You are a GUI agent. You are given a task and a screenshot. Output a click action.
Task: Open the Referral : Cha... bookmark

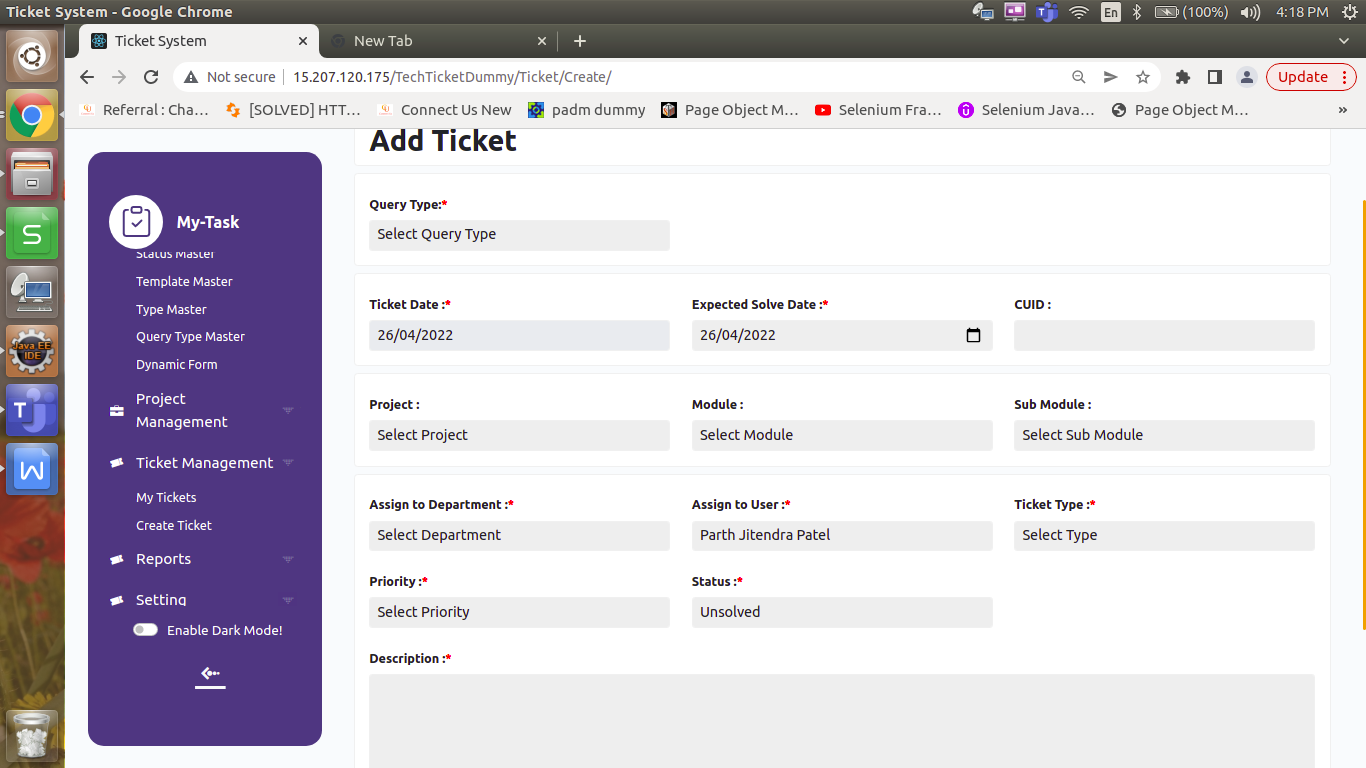tap(144, 110)
